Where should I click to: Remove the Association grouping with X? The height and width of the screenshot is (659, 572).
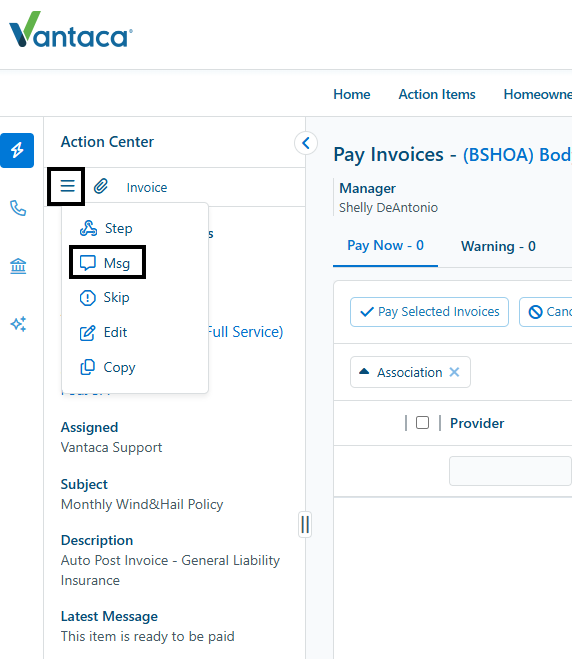[454, 372]
